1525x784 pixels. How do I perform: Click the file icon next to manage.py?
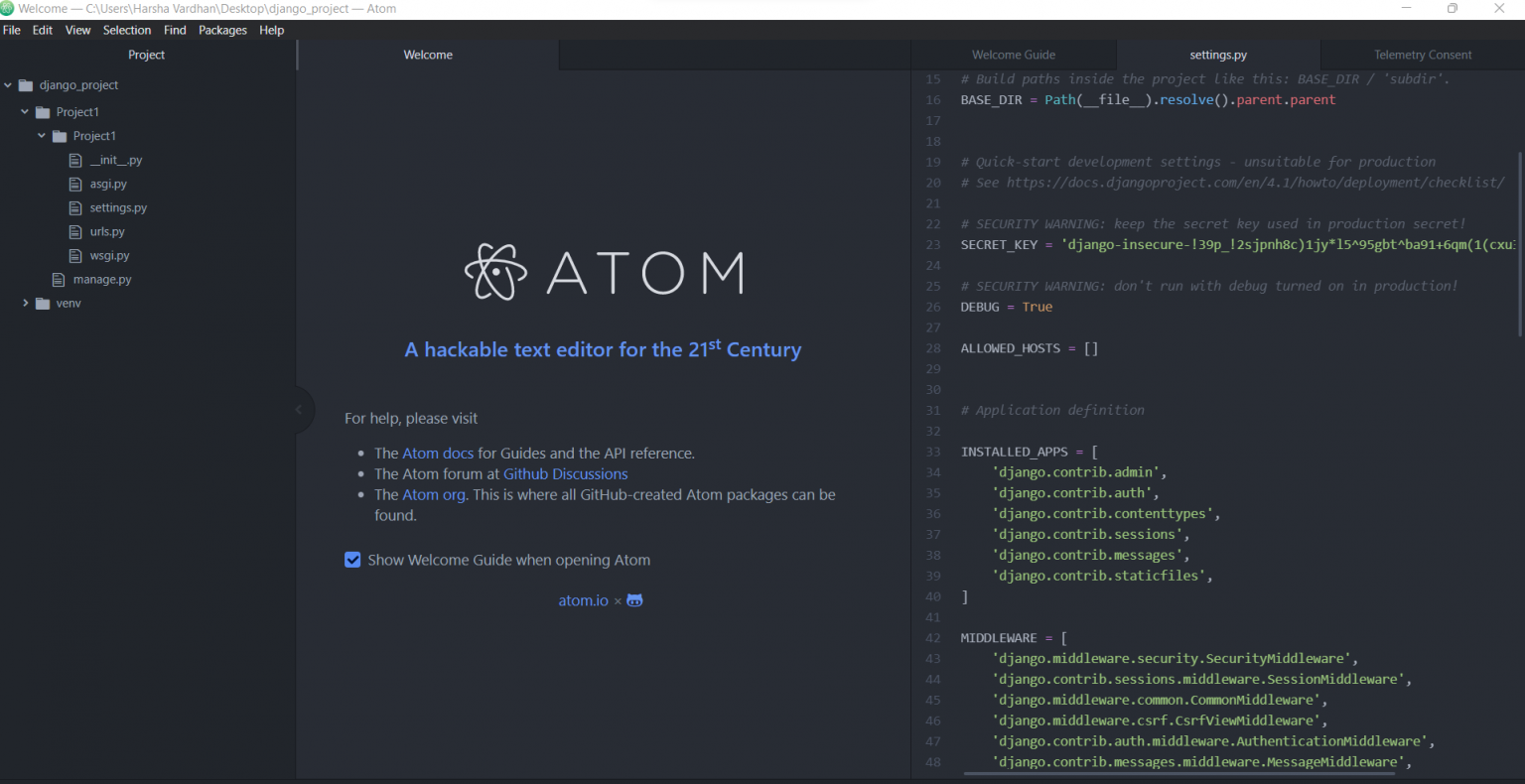[59, 280]
